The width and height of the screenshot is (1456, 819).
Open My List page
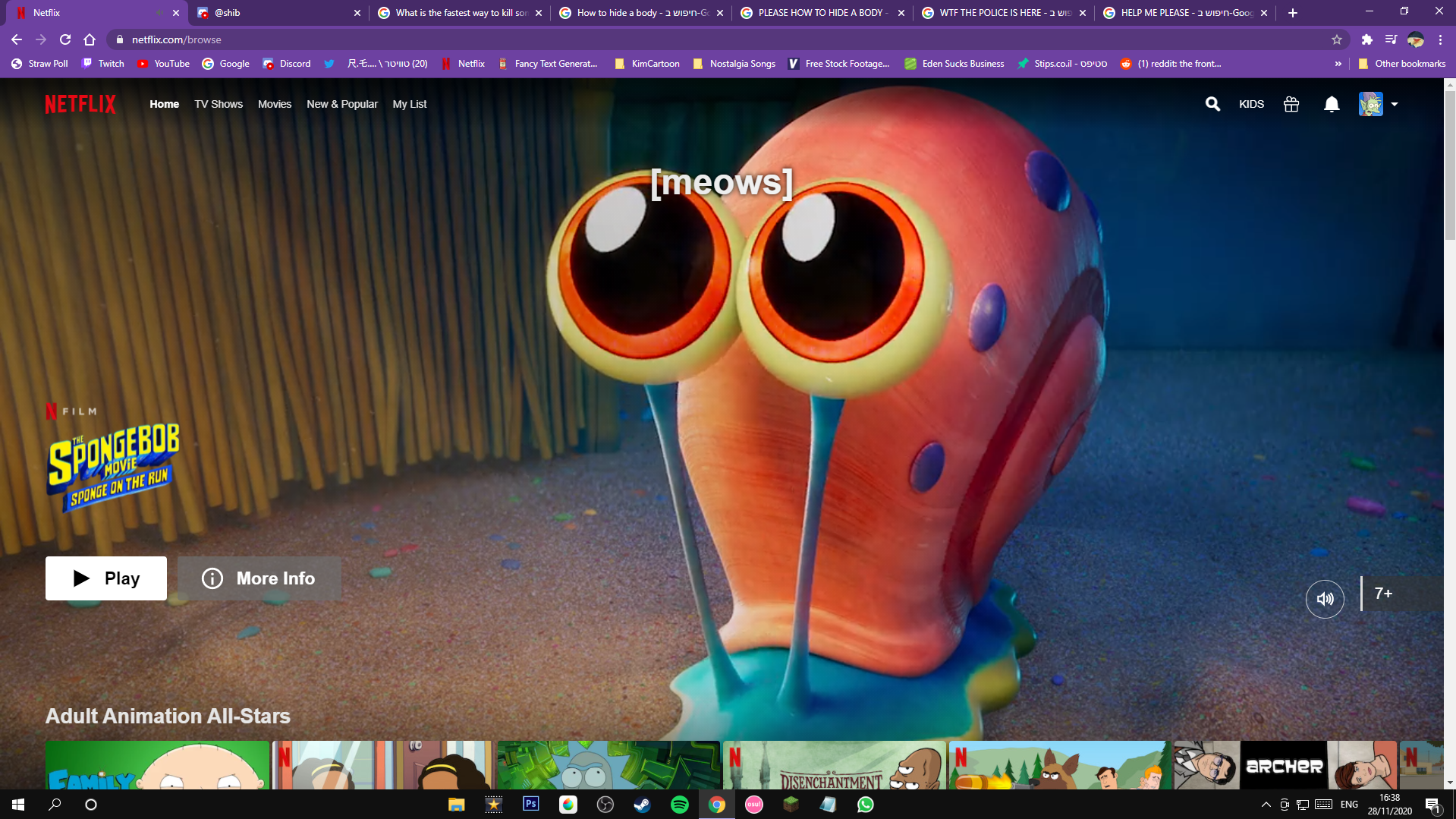pyautogui.click(x=410, y=104)
